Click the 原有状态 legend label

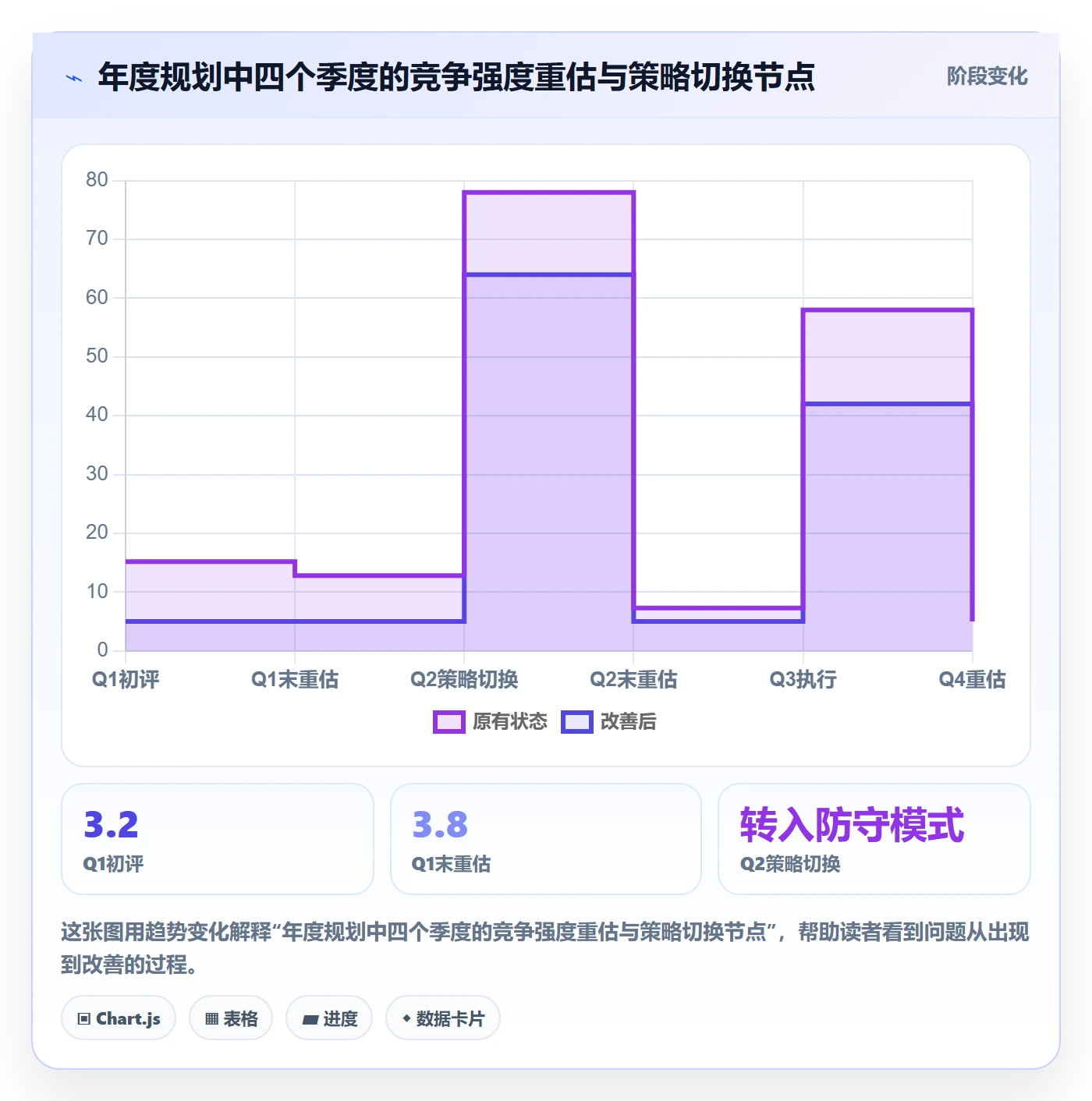(x=509, y=722)
